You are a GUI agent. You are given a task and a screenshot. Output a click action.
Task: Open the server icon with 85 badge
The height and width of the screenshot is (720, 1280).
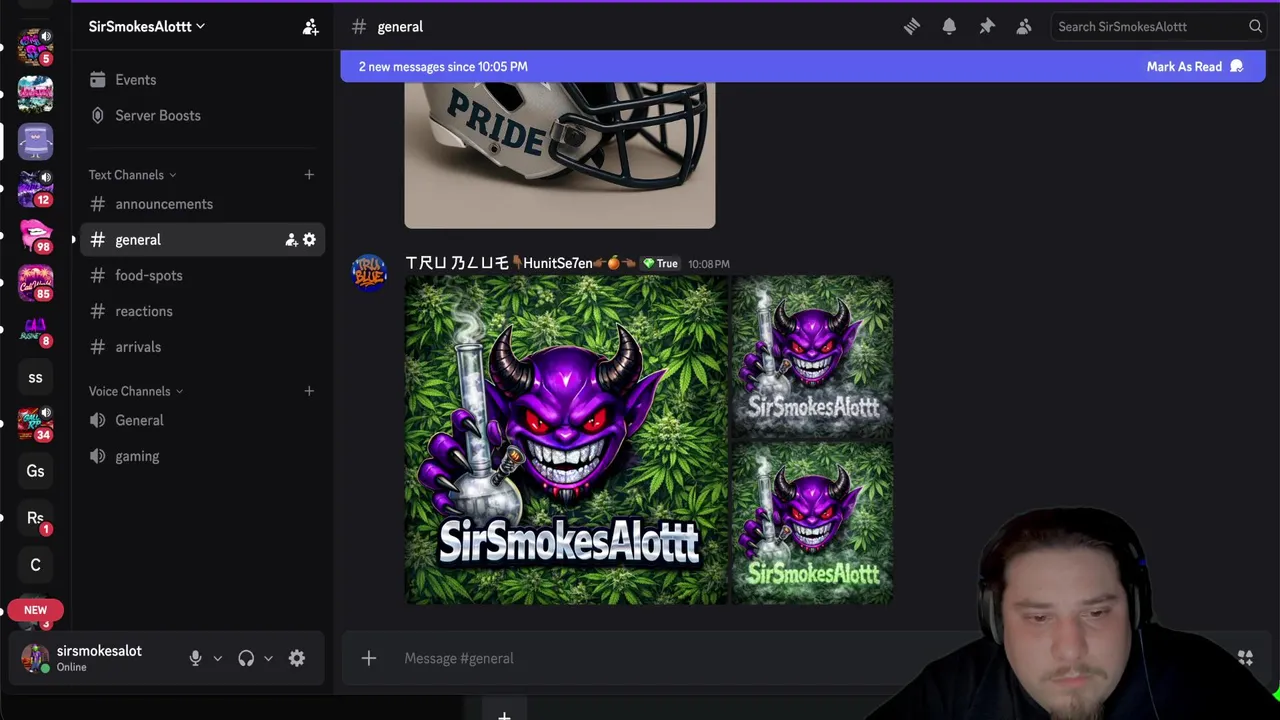[x=35, y=283]
